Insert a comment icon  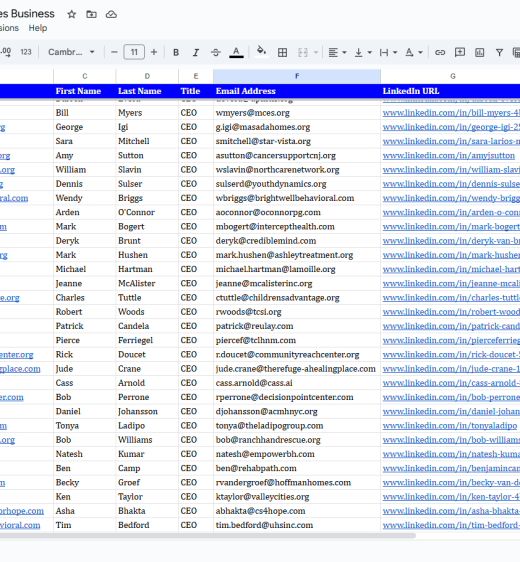click(460, 53)
